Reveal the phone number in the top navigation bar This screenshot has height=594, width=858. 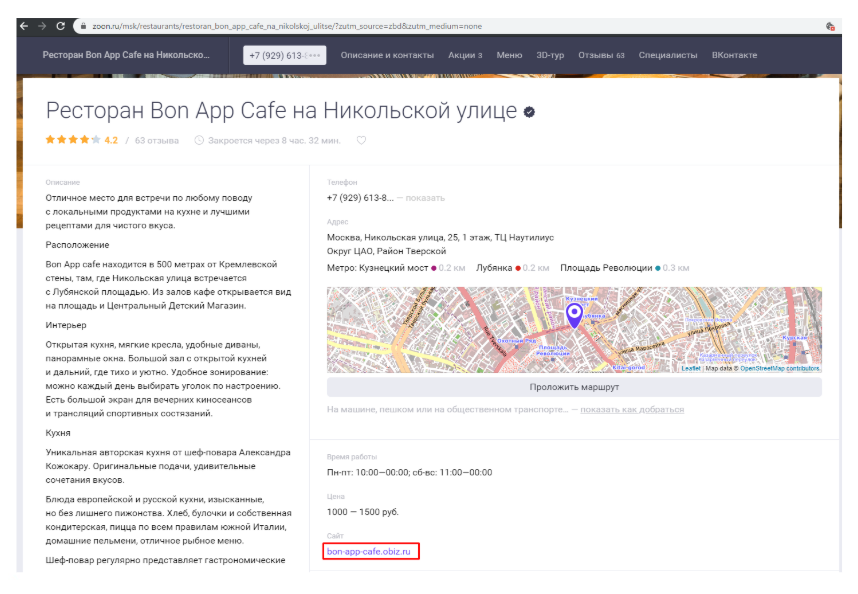pyautogui.click(x=284, y=55)
